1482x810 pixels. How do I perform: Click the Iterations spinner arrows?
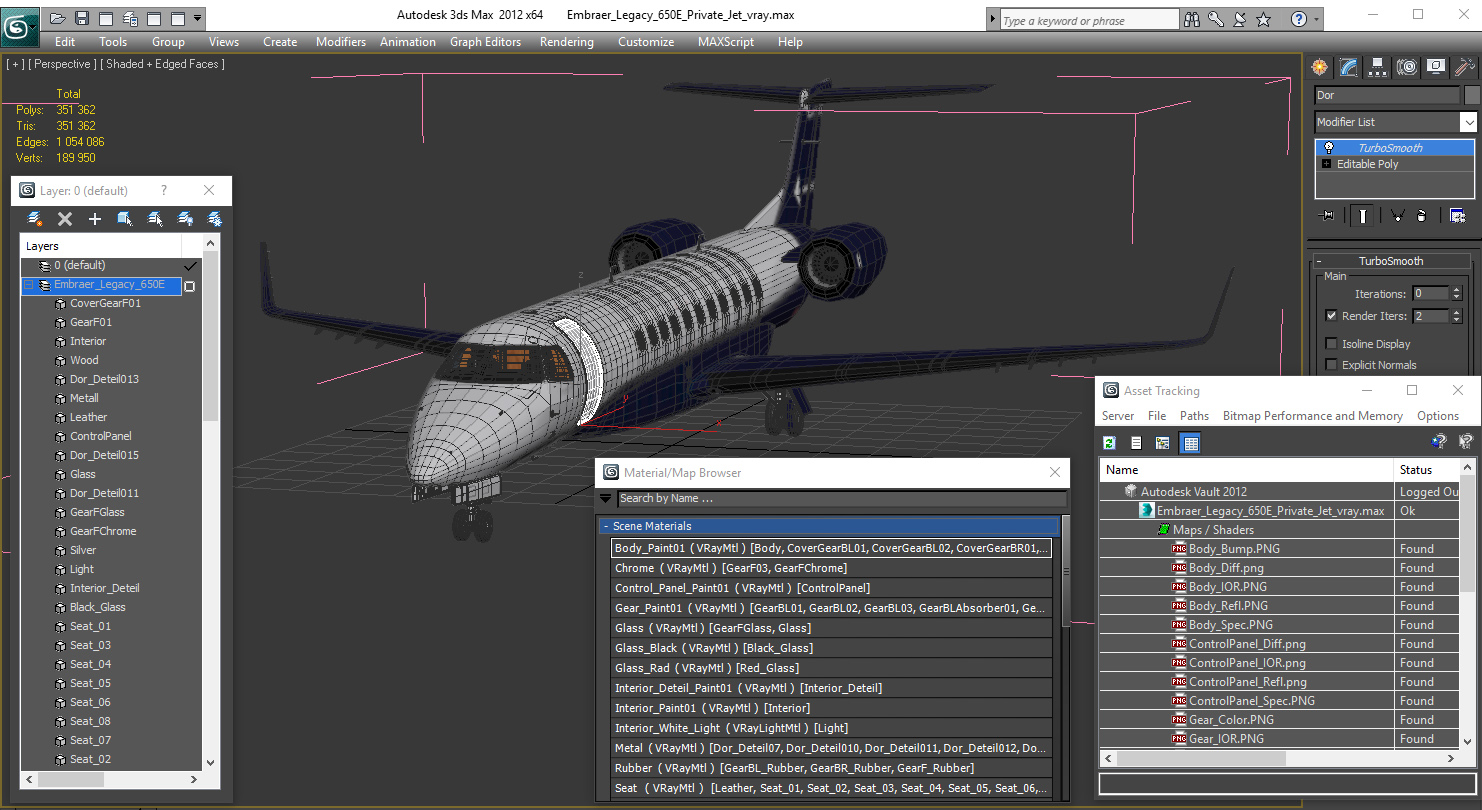tap(1454, 294)
